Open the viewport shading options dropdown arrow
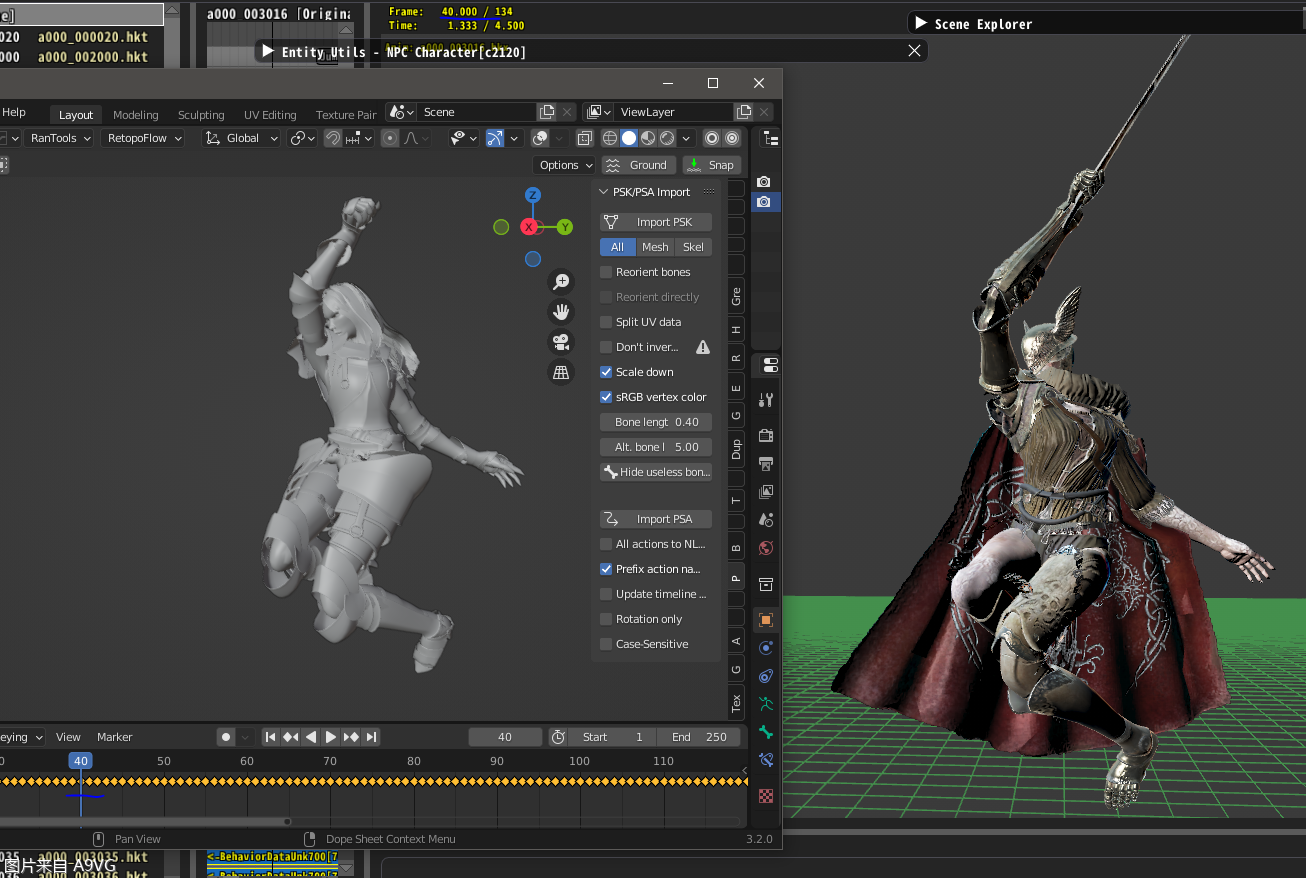This screenshot has width=1306, height=878. point(687,138)
